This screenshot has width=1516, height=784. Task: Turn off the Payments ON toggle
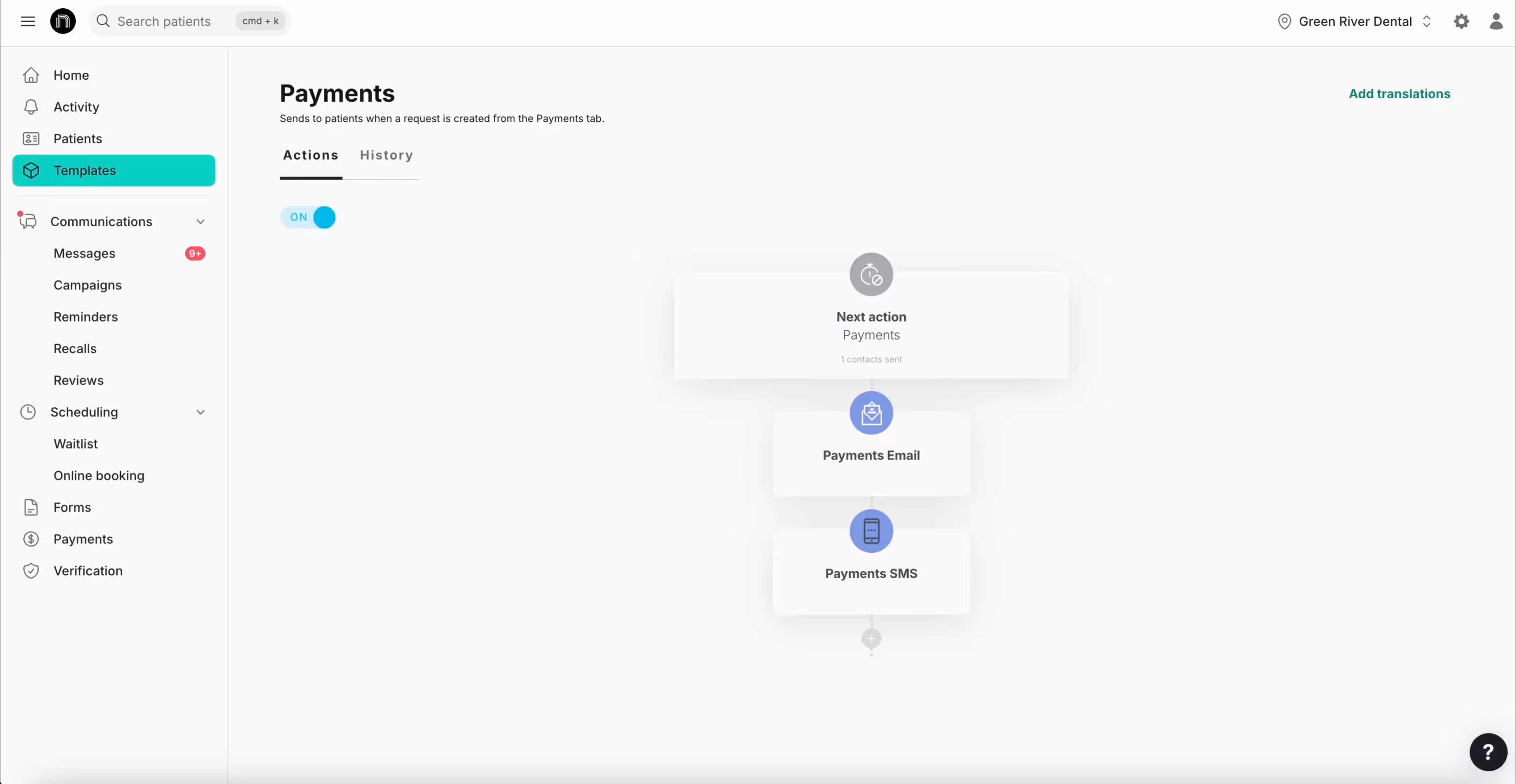308,217
